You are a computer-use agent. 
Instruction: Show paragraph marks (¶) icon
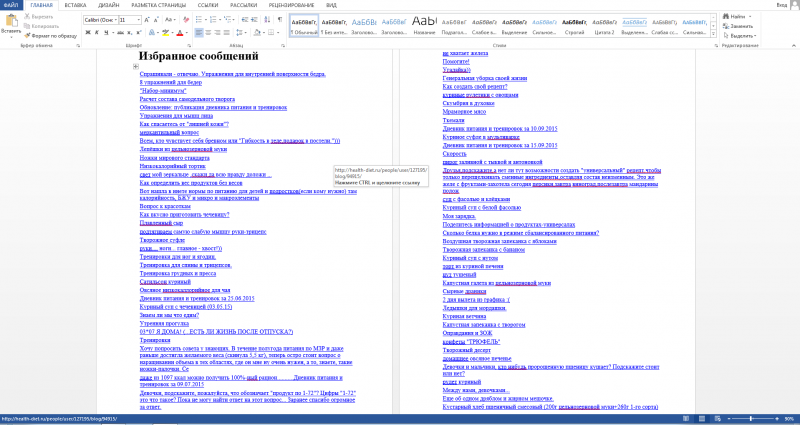tap(279, 19)
